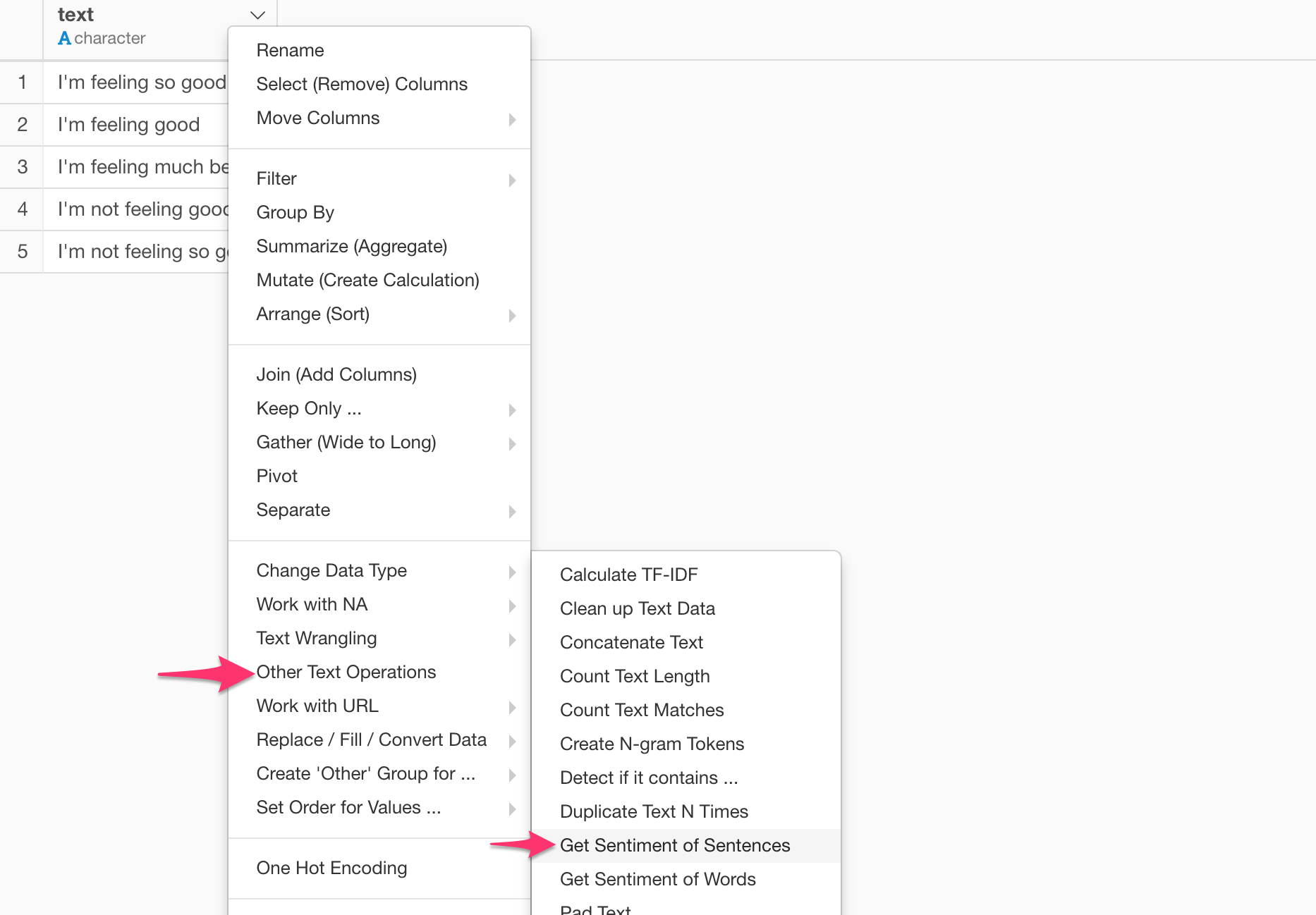
Task: Open the text column dropdown menu
Action: pyautogui.click(x=257, y=15)
